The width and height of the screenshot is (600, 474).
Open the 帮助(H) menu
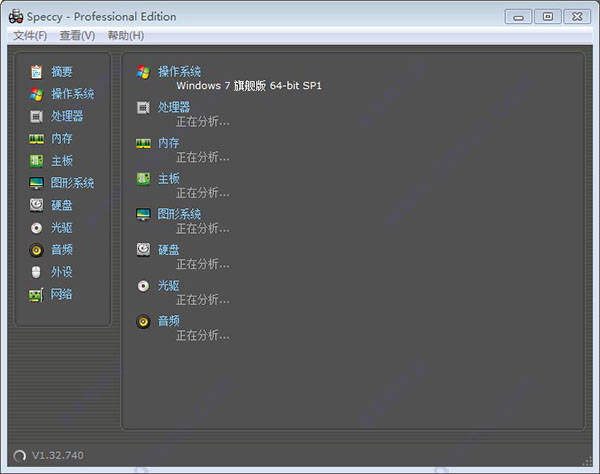[125, 36]
